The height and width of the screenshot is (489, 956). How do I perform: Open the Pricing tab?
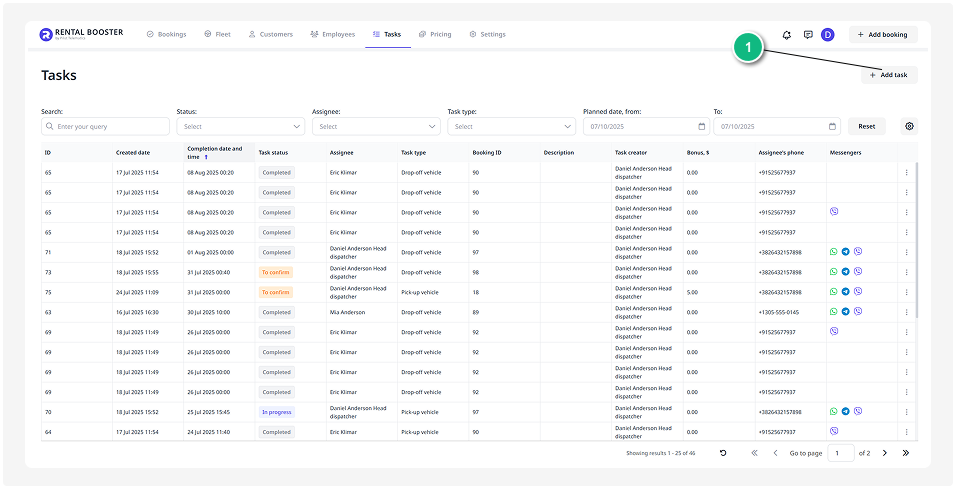point(435,34)
